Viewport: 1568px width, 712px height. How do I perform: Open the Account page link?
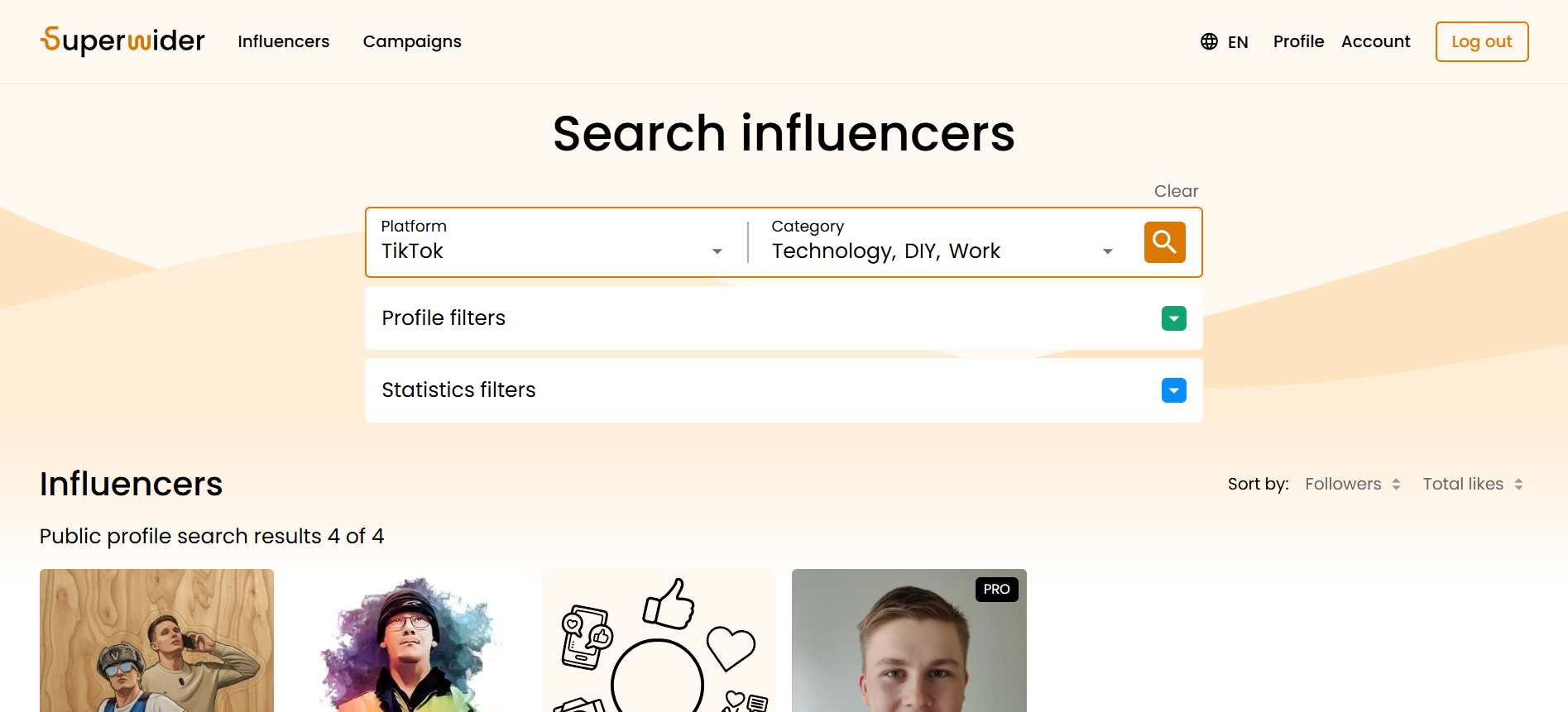1375,41
